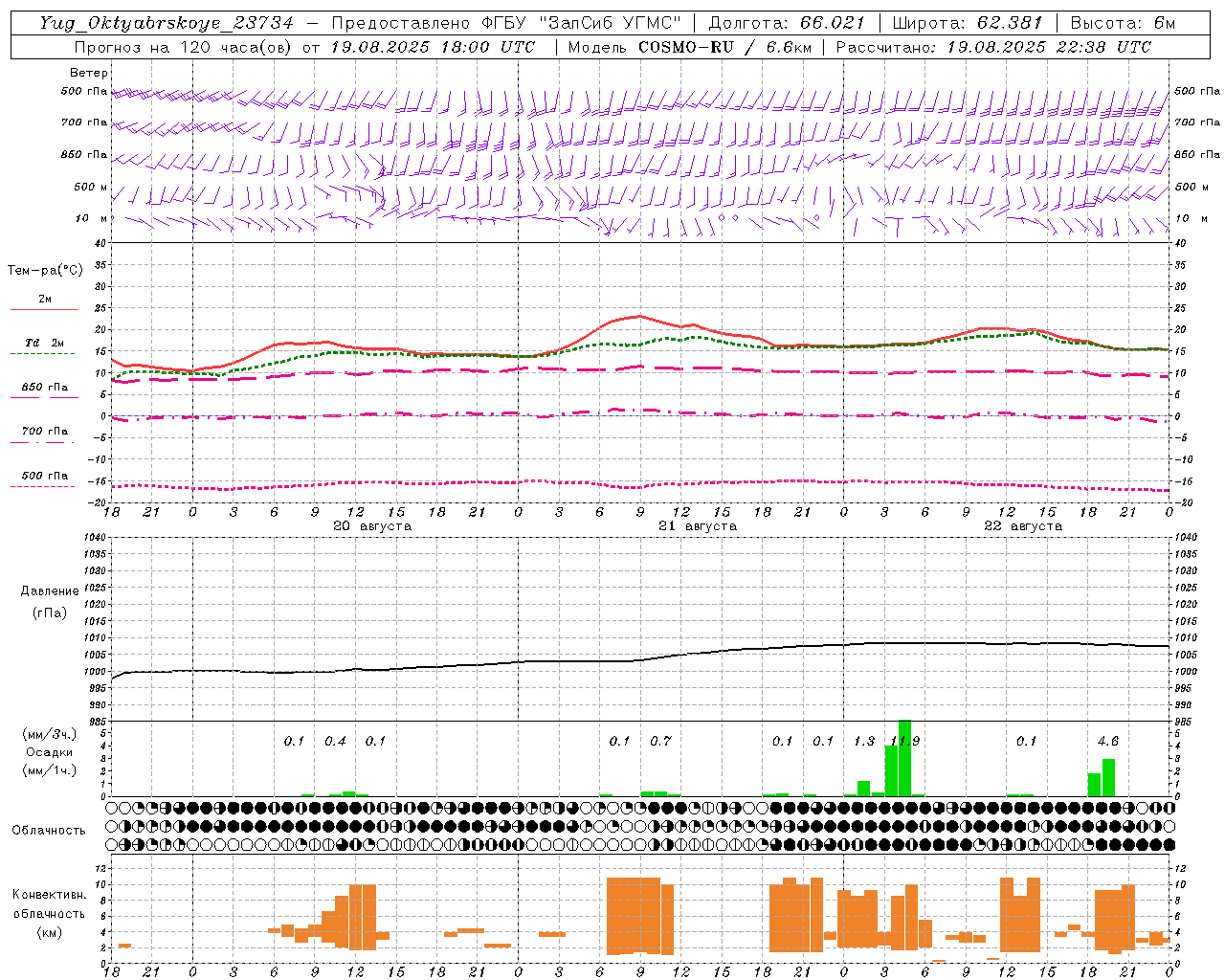Click the 850 гПа temperature legend entry

tap(45, 387)
